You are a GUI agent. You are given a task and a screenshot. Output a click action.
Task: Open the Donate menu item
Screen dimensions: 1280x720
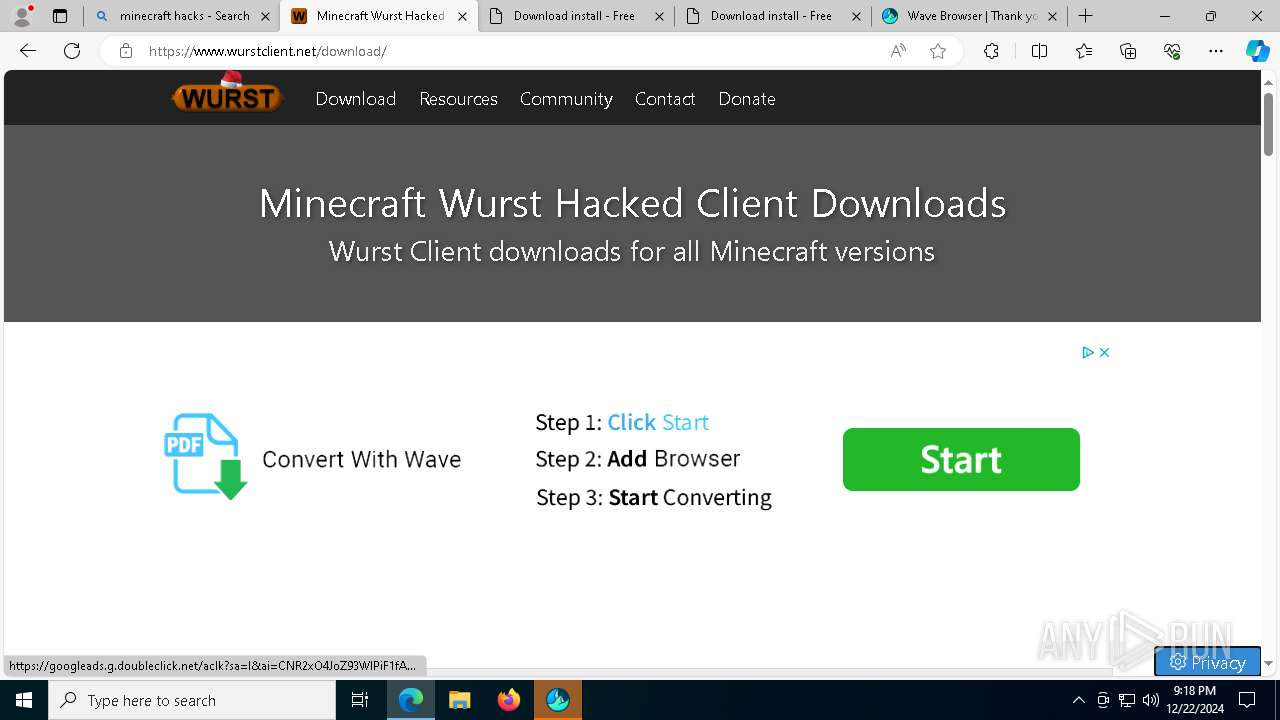point(747,98)
